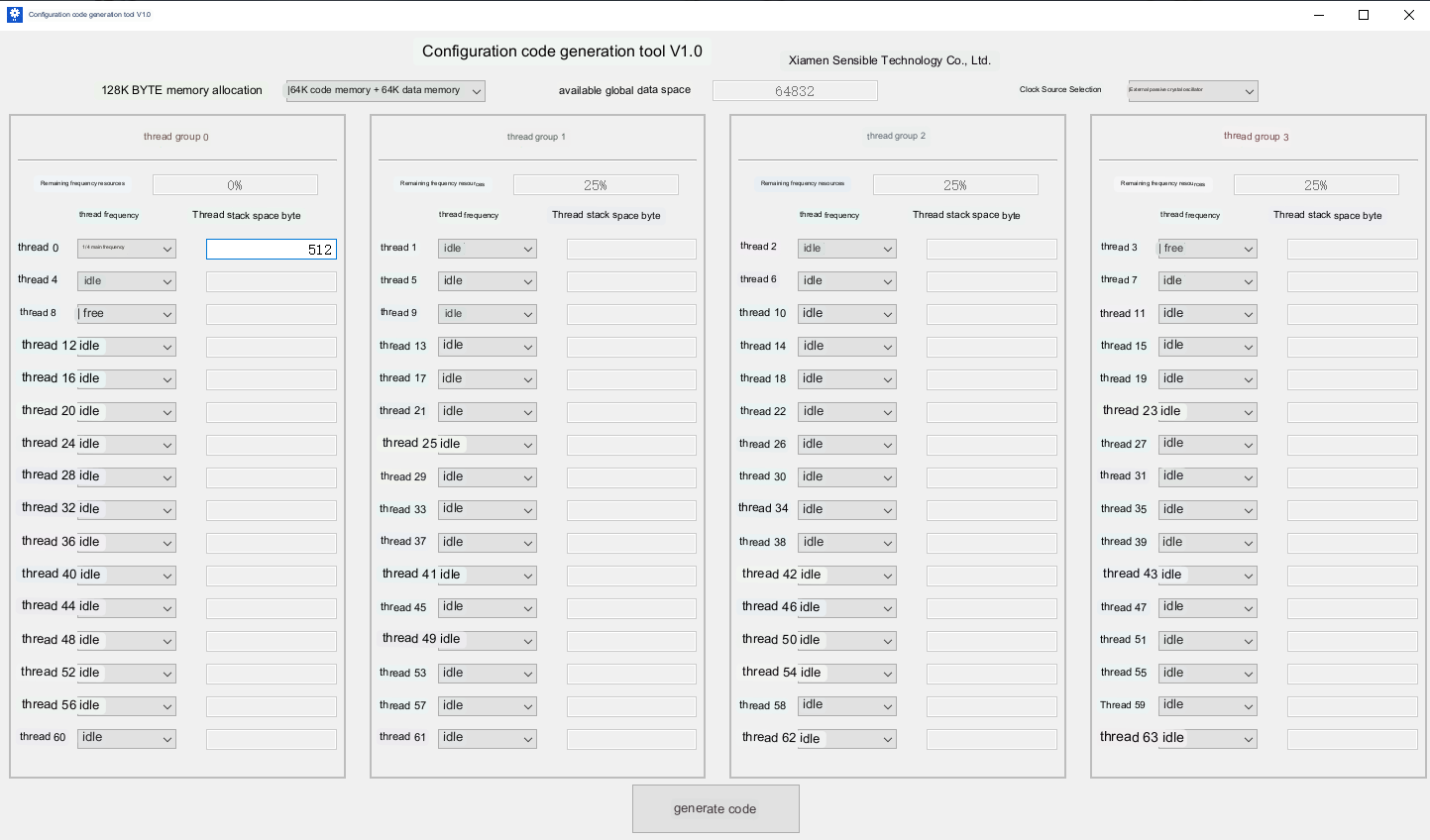Maximize the configuration tool window
1430x840 pixels.
1364,15
